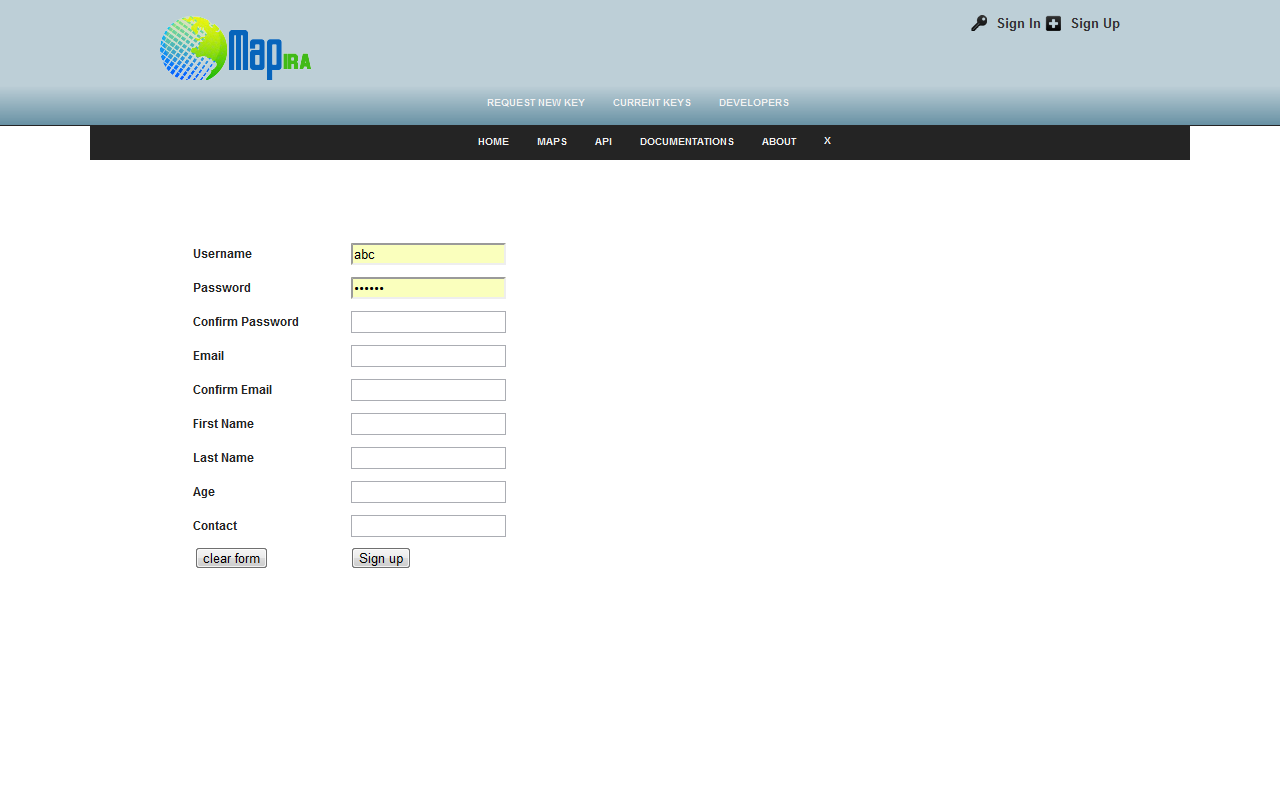Open DOCUMENTATIONS from the navigation bar
The image size is (1280, 800).
[687, 141]
